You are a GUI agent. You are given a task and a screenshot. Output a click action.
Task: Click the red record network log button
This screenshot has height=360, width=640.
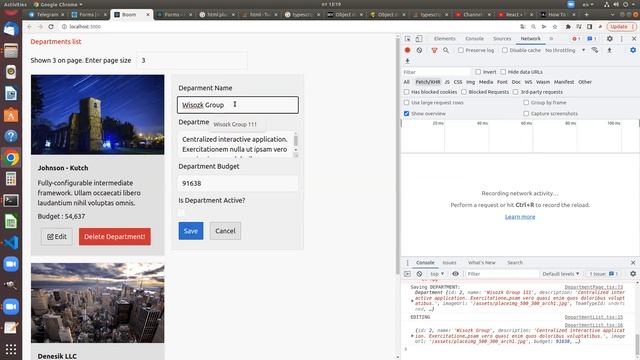(x=407, y=50)
